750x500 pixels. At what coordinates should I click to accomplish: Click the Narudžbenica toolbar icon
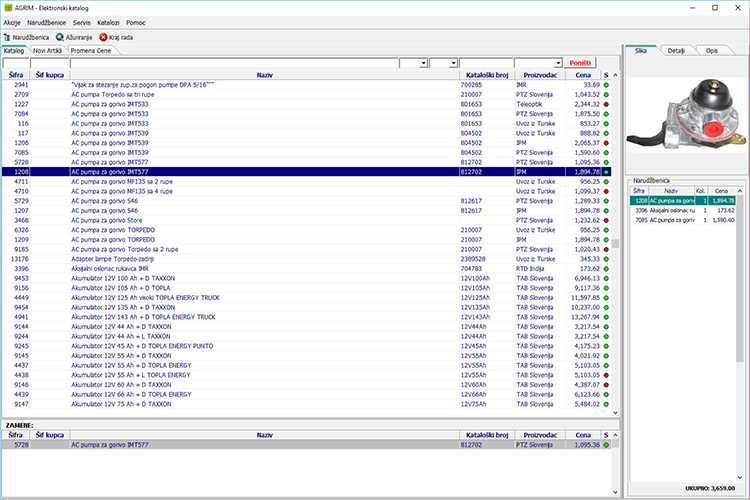pyautogui.click(x=8, y=36)
